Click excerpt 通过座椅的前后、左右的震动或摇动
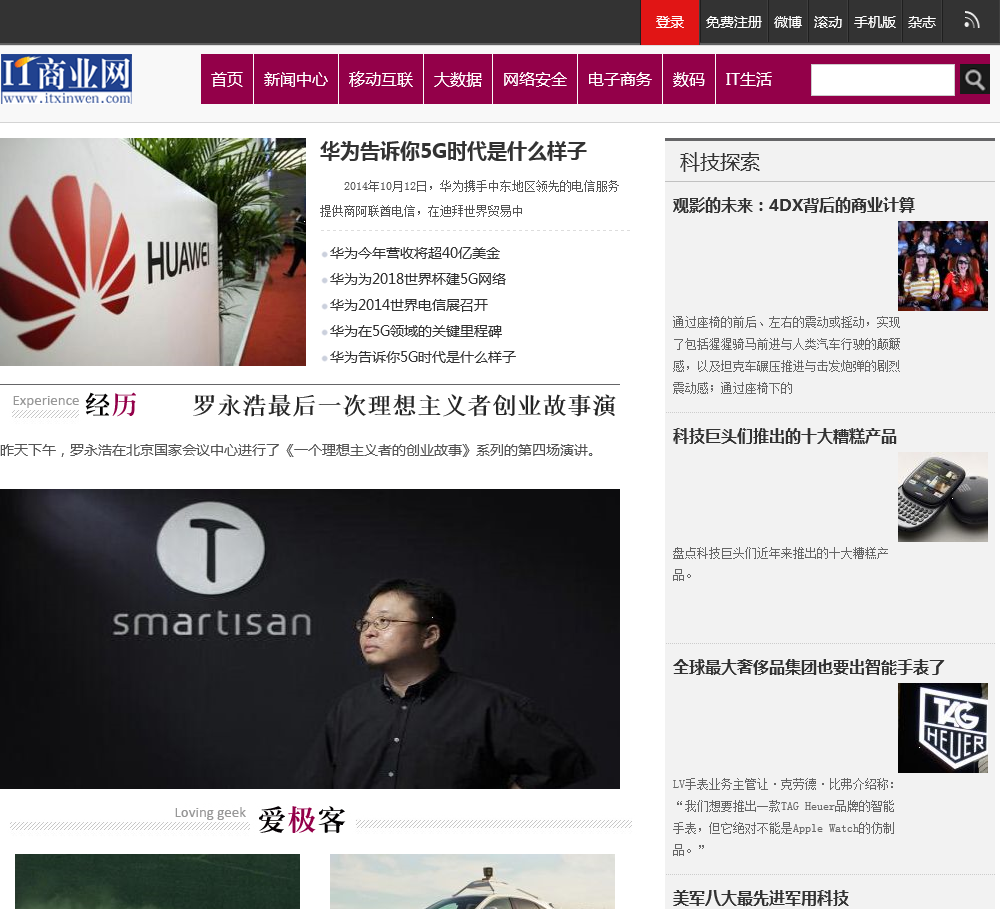This screenshot has height=909, width=1000. pos(786,355)
